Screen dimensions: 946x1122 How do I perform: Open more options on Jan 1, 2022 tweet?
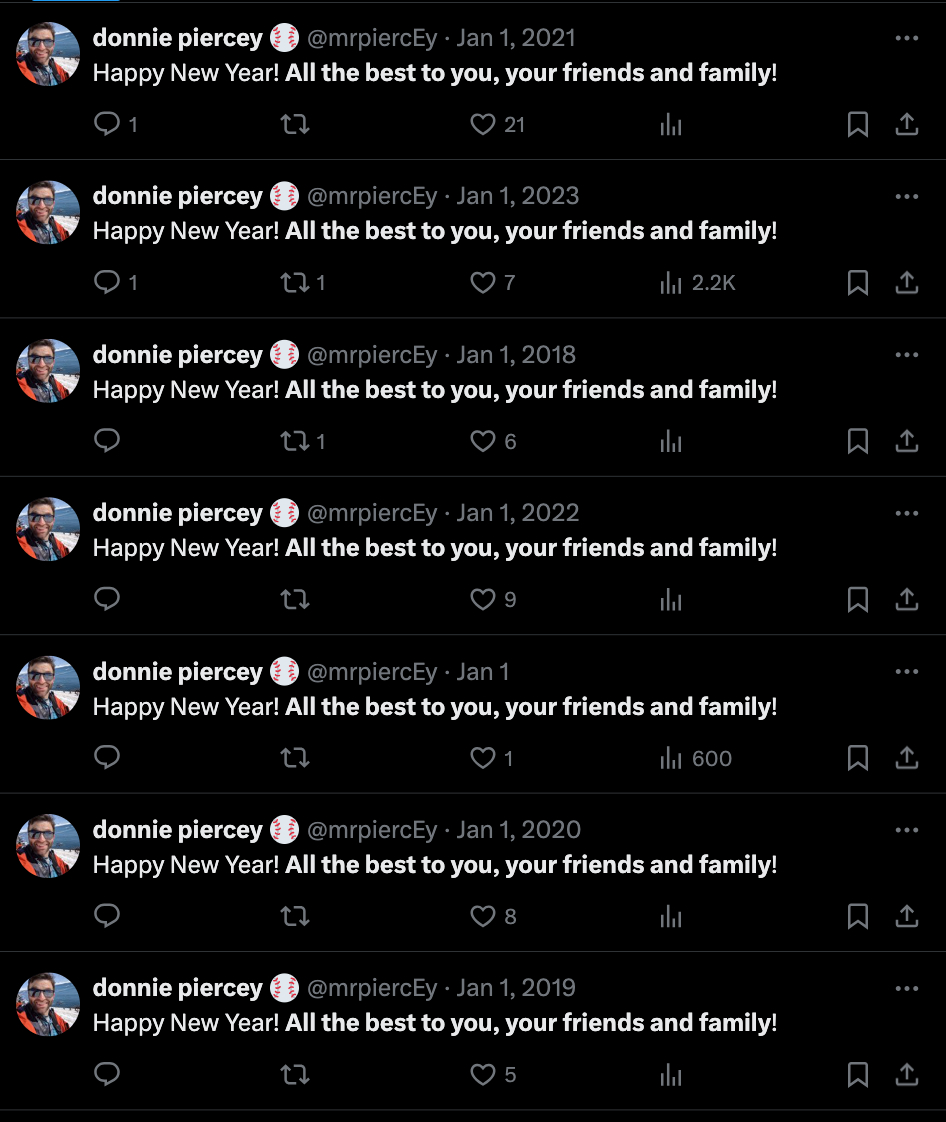click(906, 513)
